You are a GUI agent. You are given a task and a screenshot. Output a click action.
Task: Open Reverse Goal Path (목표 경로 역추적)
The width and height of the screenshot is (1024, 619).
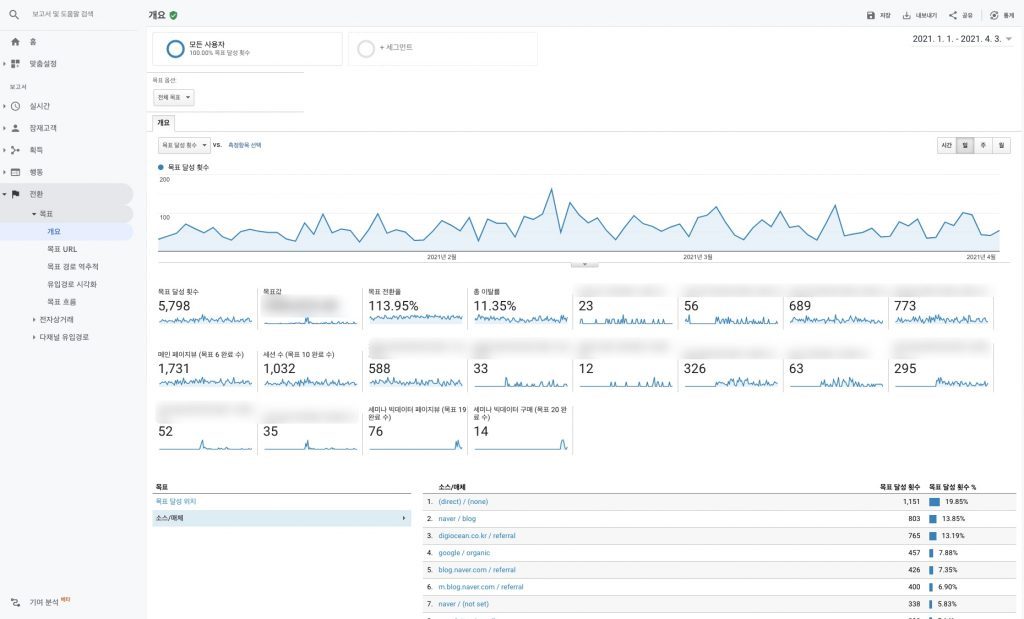click(72, 266)
